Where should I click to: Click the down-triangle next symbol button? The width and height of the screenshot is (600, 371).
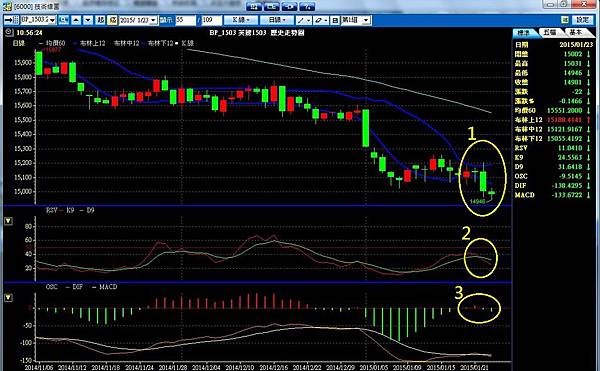(x=88, y=20)
